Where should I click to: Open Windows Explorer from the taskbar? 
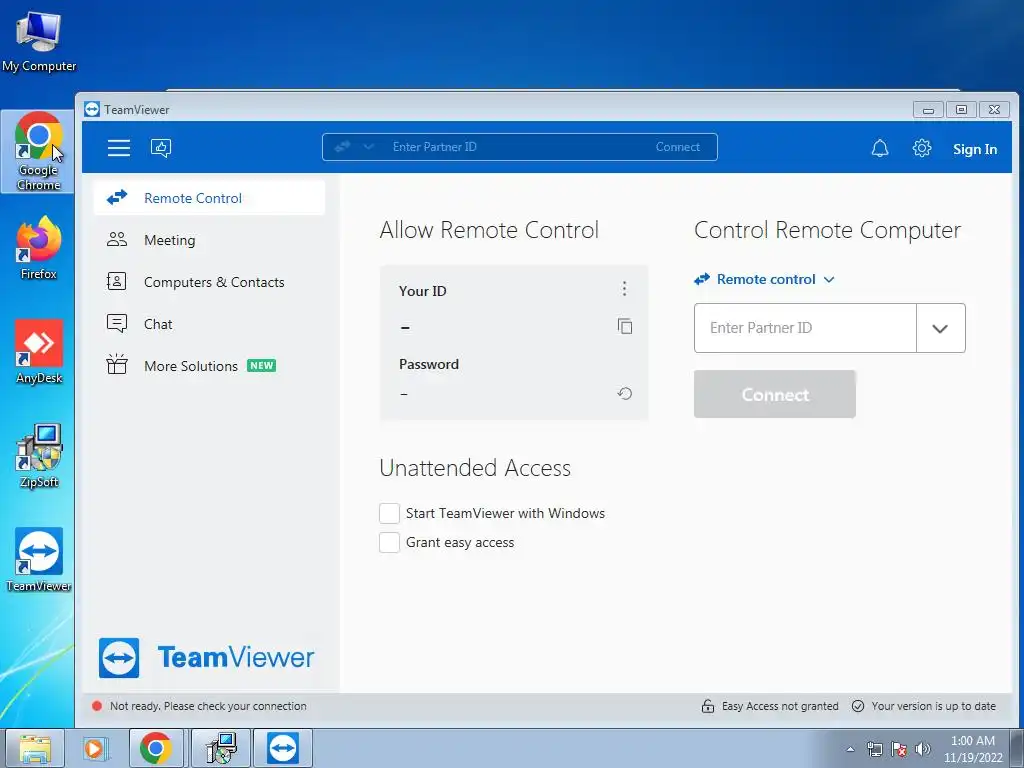[x=35, y=748]
